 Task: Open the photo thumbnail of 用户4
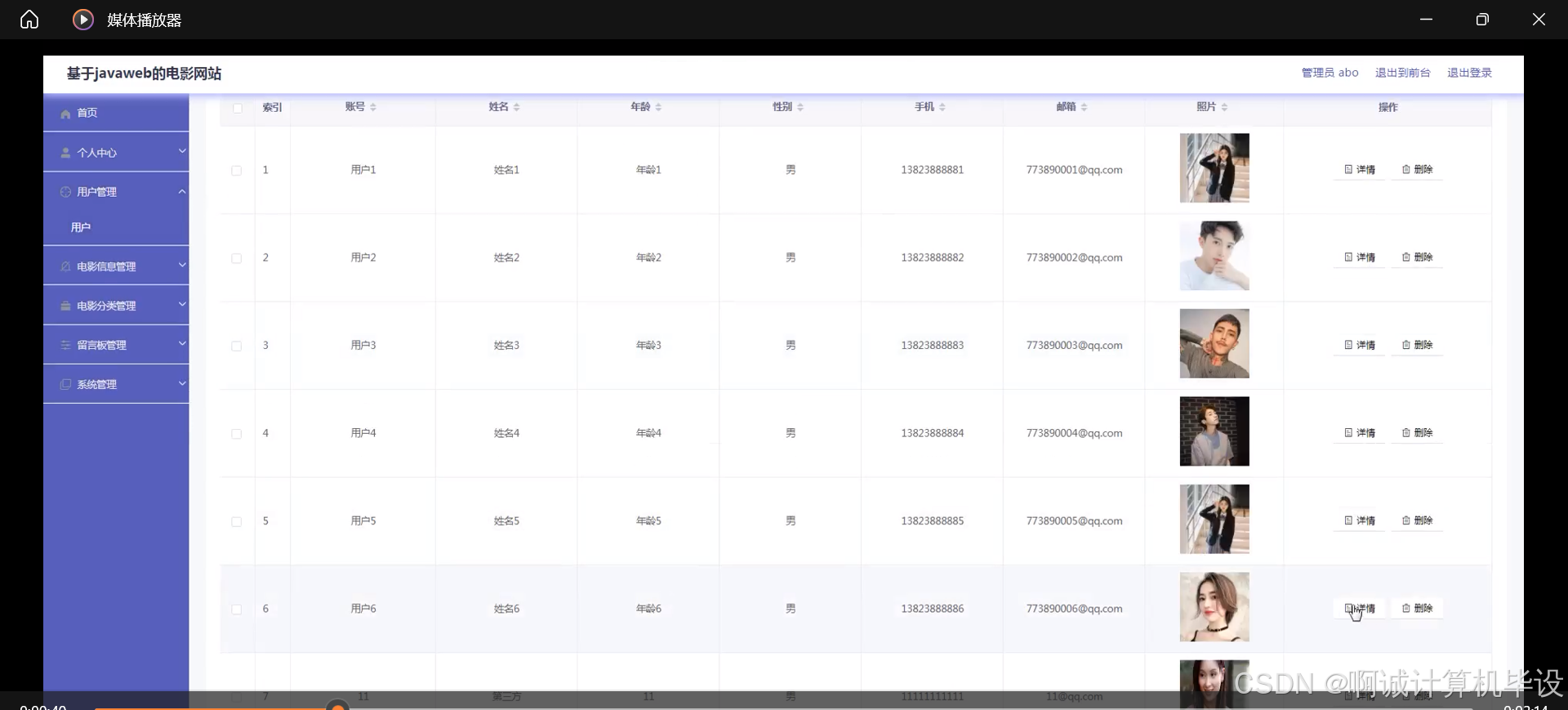pyautogui.click(x=1214, y=431)
